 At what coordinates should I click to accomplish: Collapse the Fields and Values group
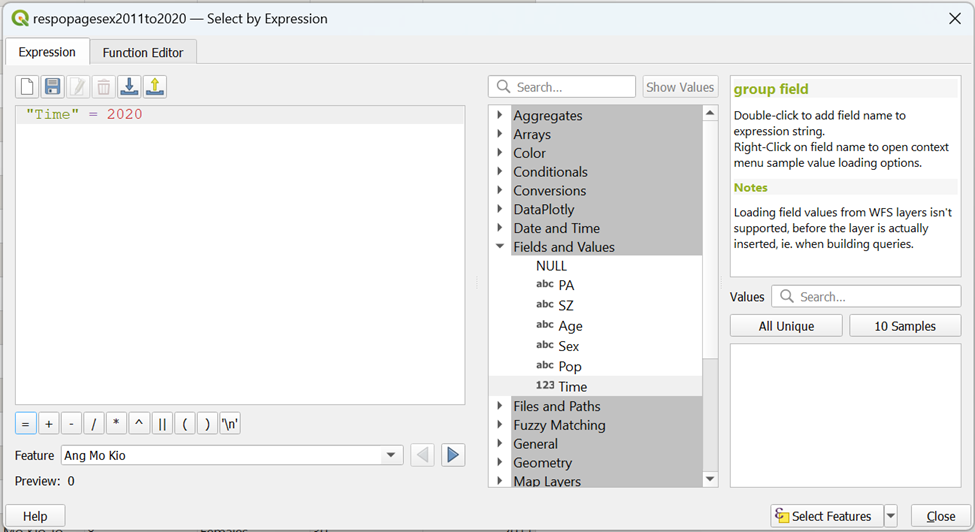pos(500,247)
